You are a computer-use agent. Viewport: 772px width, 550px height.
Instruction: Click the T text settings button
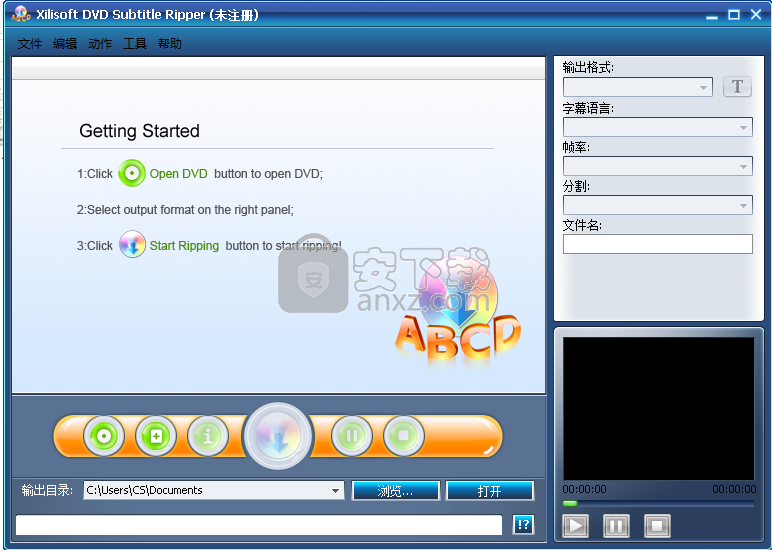point(737,87)
